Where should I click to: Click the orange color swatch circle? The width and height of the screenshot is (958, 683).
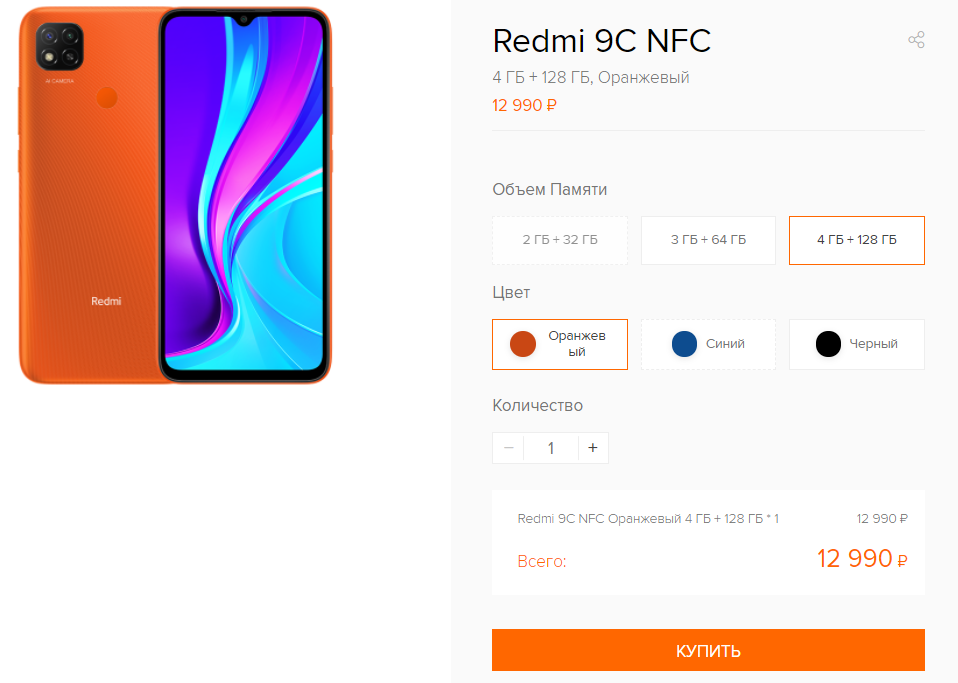coord(523,344)
